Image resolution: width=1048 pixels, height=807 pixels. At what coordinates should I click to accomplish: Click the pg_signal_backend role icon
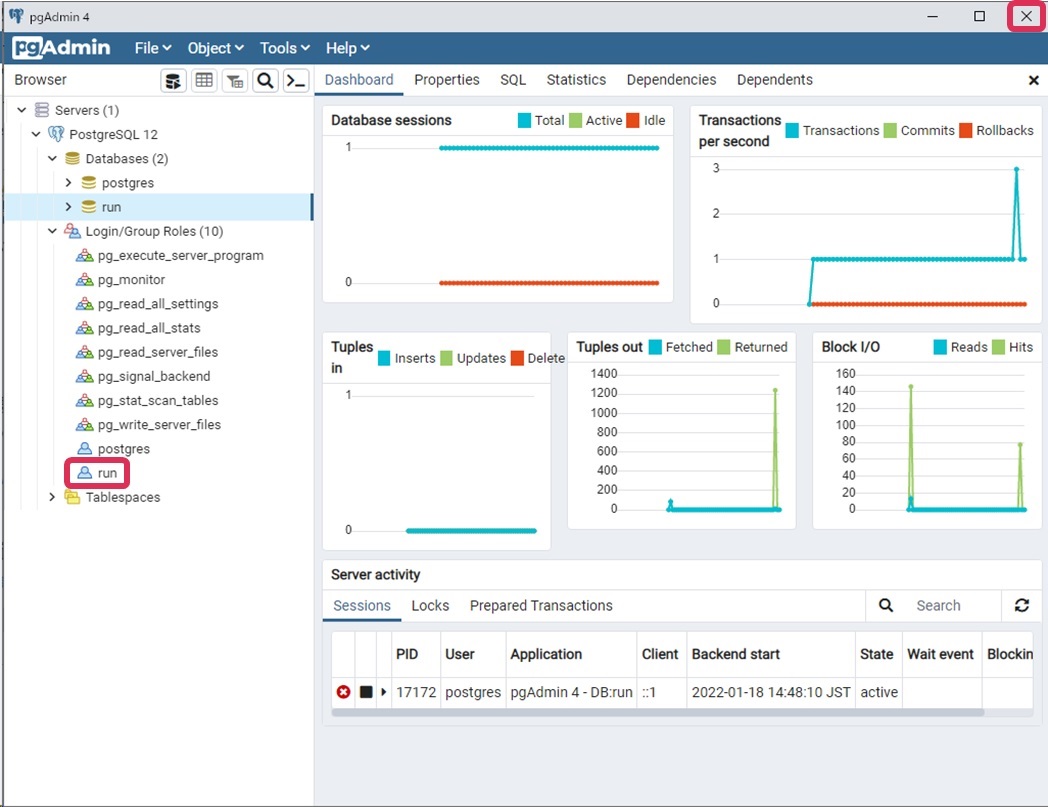(84, 376)
